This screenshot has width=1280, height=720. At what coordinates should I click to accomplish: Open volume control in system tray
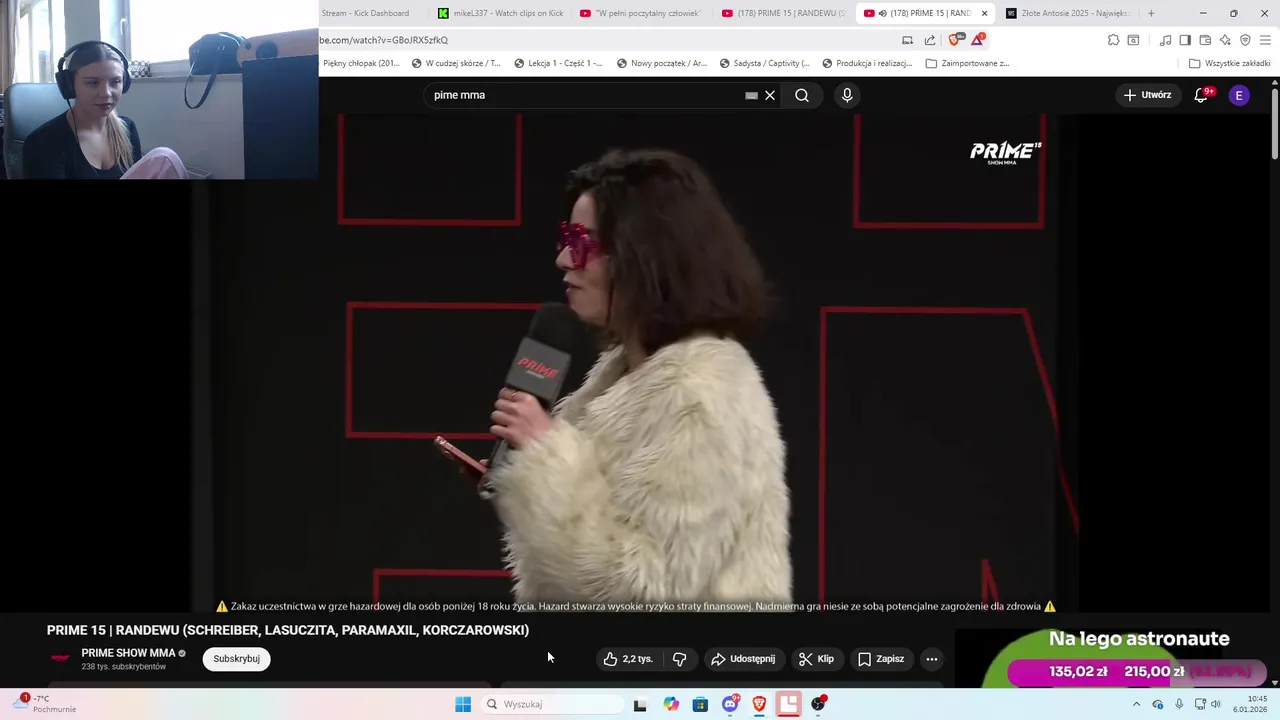pyautogui.click(x=1216, y=704)
